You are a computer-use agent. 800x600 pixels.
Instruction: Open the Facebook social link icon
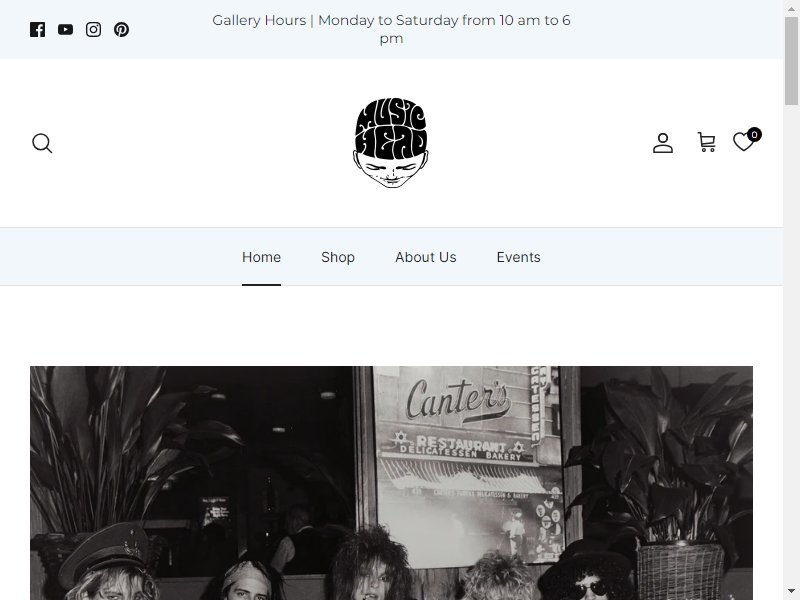click(37, 30)
